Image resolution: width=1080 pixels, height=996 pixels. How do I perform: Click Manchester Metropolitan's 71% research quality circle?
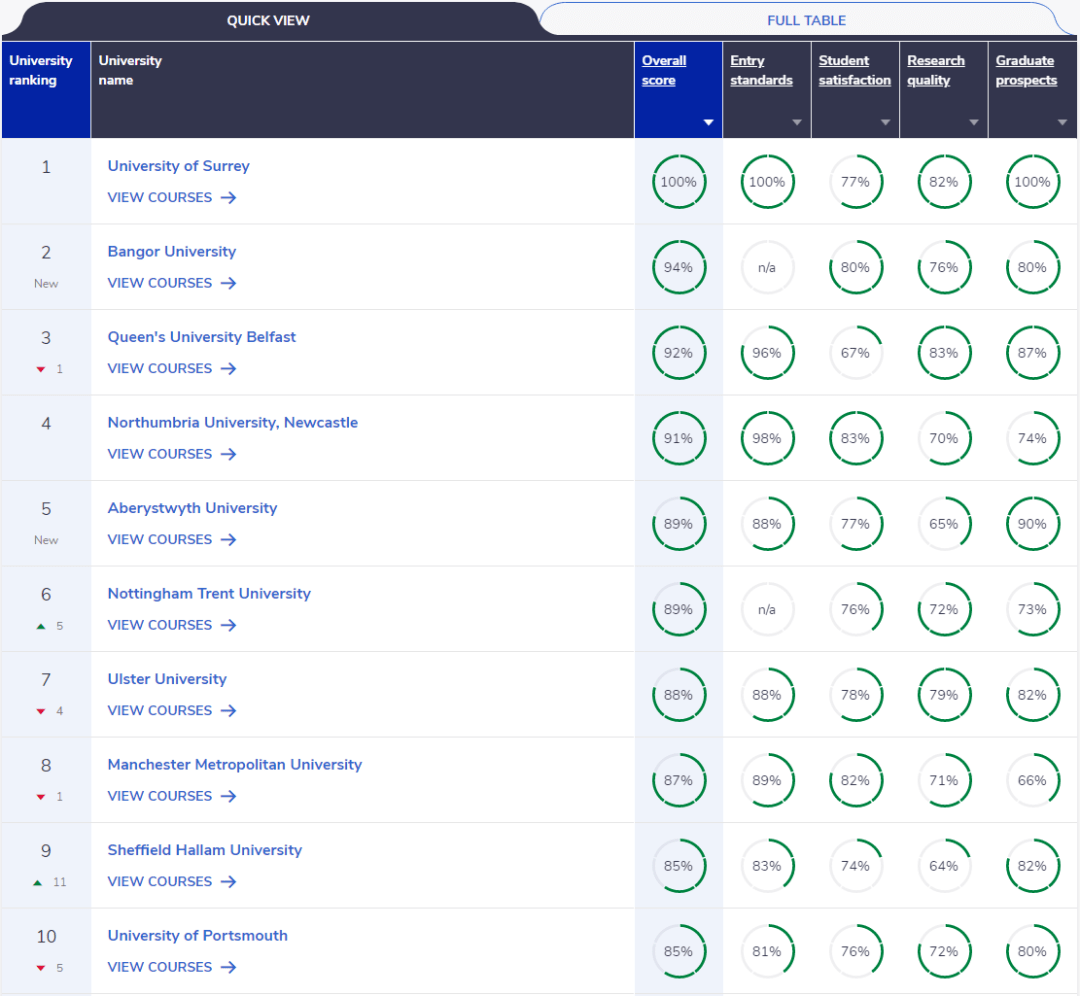point(943,781)
